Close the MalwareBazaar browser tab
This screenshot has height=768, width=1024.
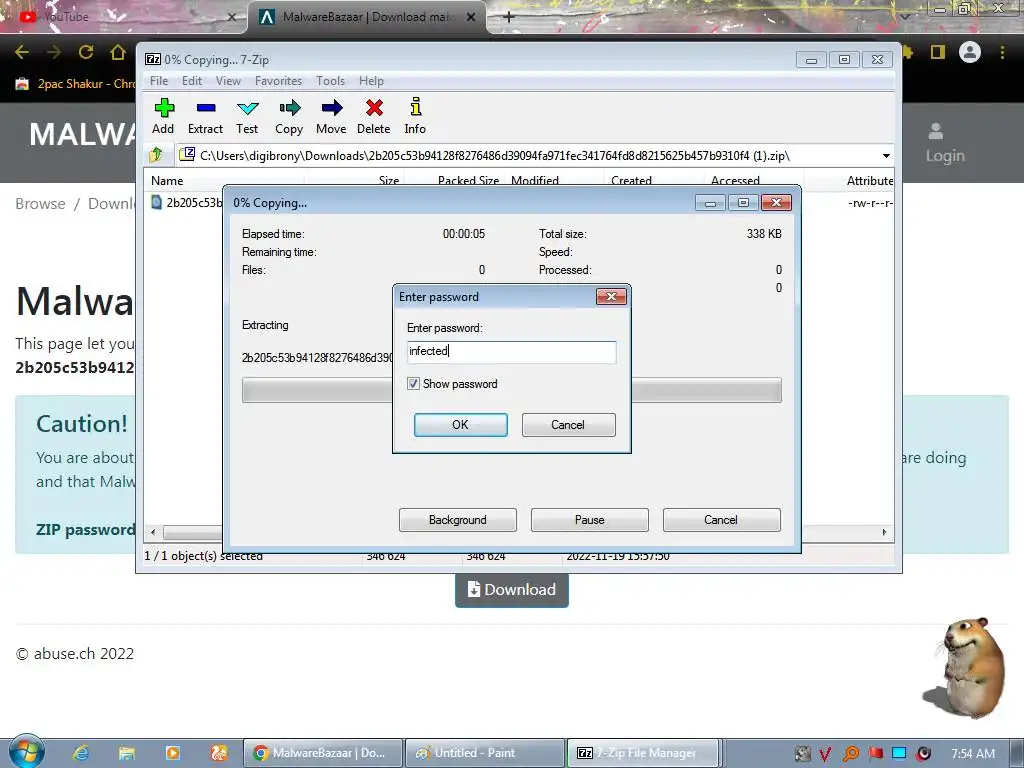[471, 17]
